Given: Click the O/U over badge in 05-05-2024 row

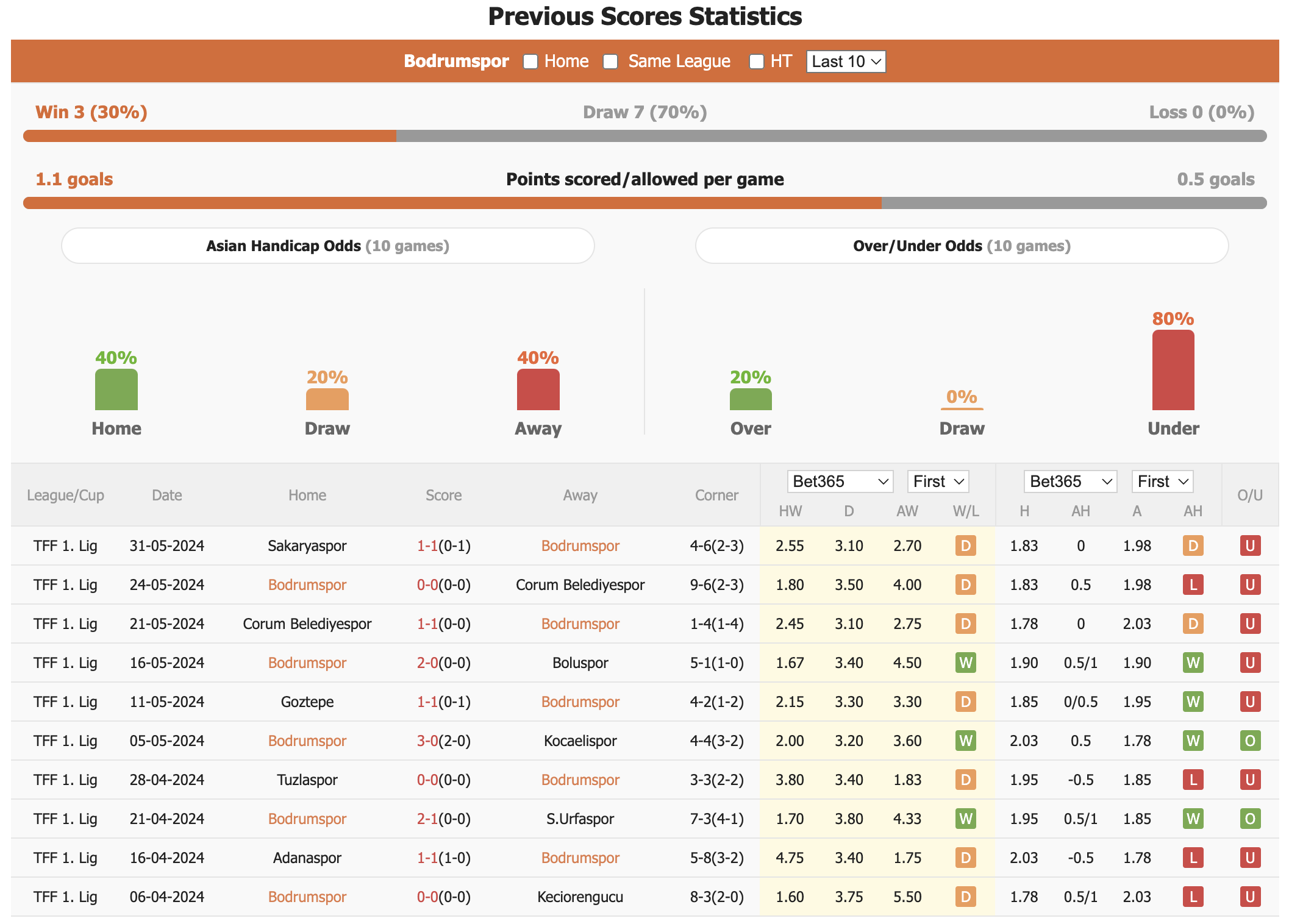Looking at the screenshot, I should click(1250, 741).
